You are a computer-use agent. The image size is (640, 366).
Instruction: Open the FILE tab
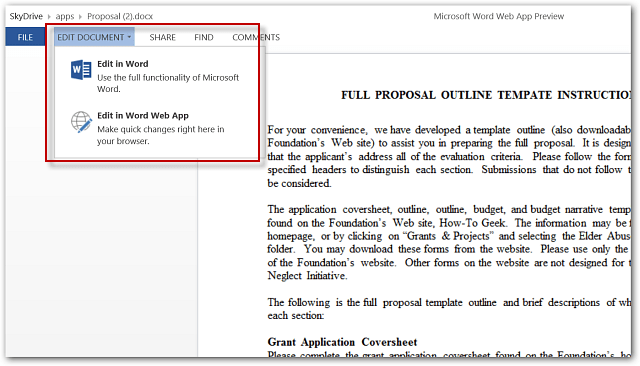pyautogui.click(x=25, y=37)
